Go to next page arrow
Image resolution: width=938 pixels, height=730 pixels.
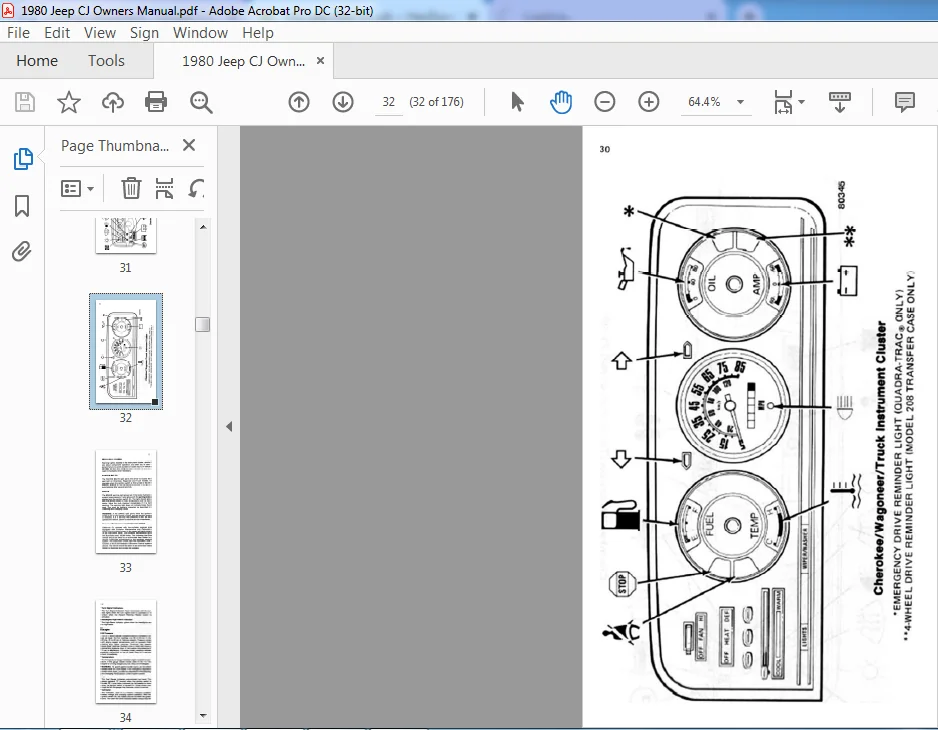click(x=343, y=102)
